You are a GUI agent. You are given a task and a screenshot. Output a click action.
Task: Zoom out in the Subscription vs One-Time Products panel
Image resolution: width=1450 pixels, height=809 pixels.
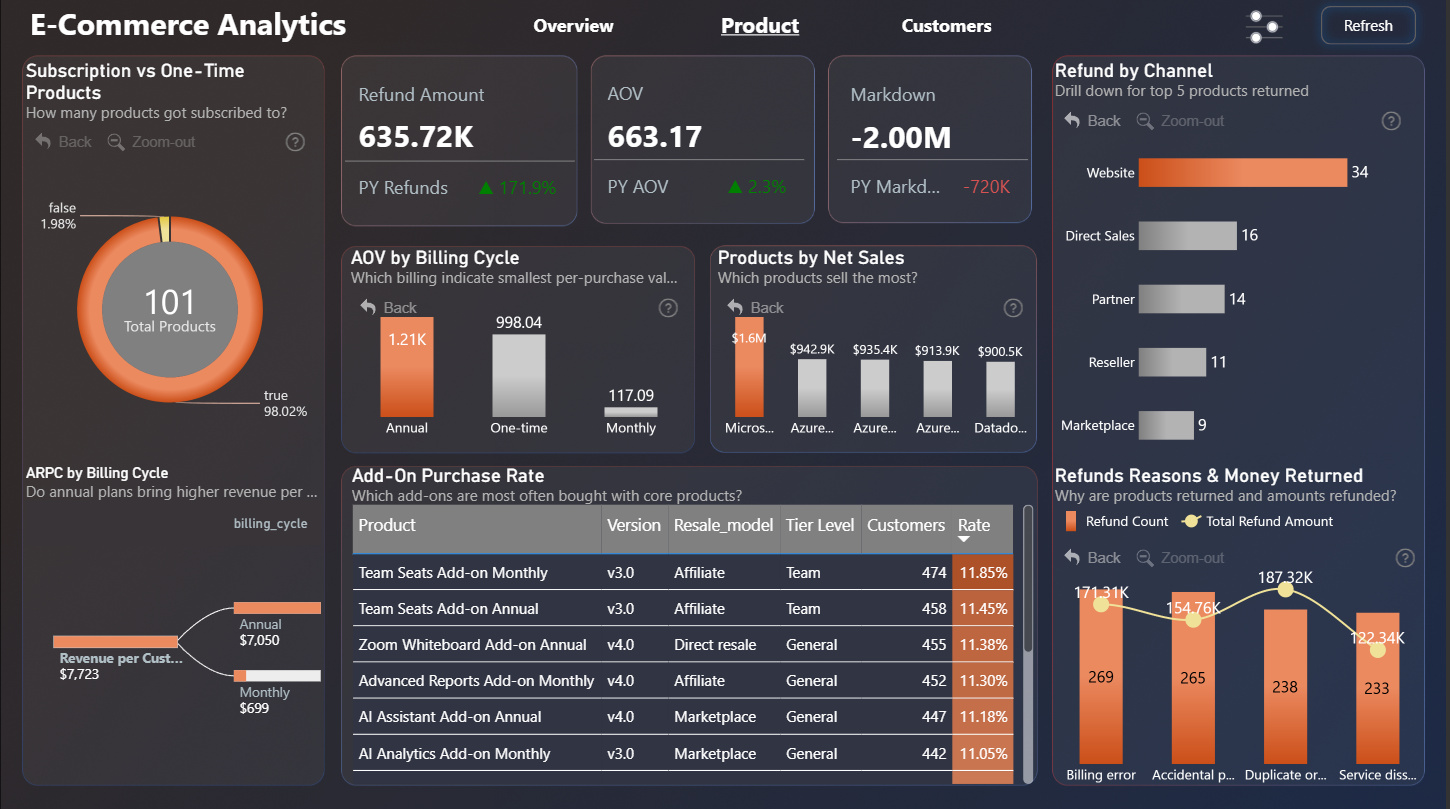(152, 142)
